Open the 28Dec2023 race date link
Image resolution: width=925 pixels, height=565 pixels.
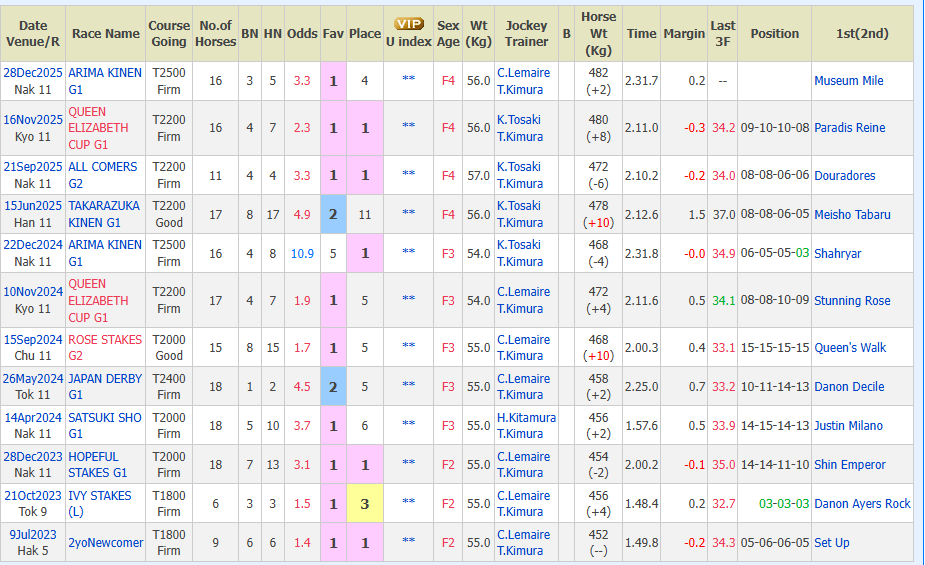point(33,457)
